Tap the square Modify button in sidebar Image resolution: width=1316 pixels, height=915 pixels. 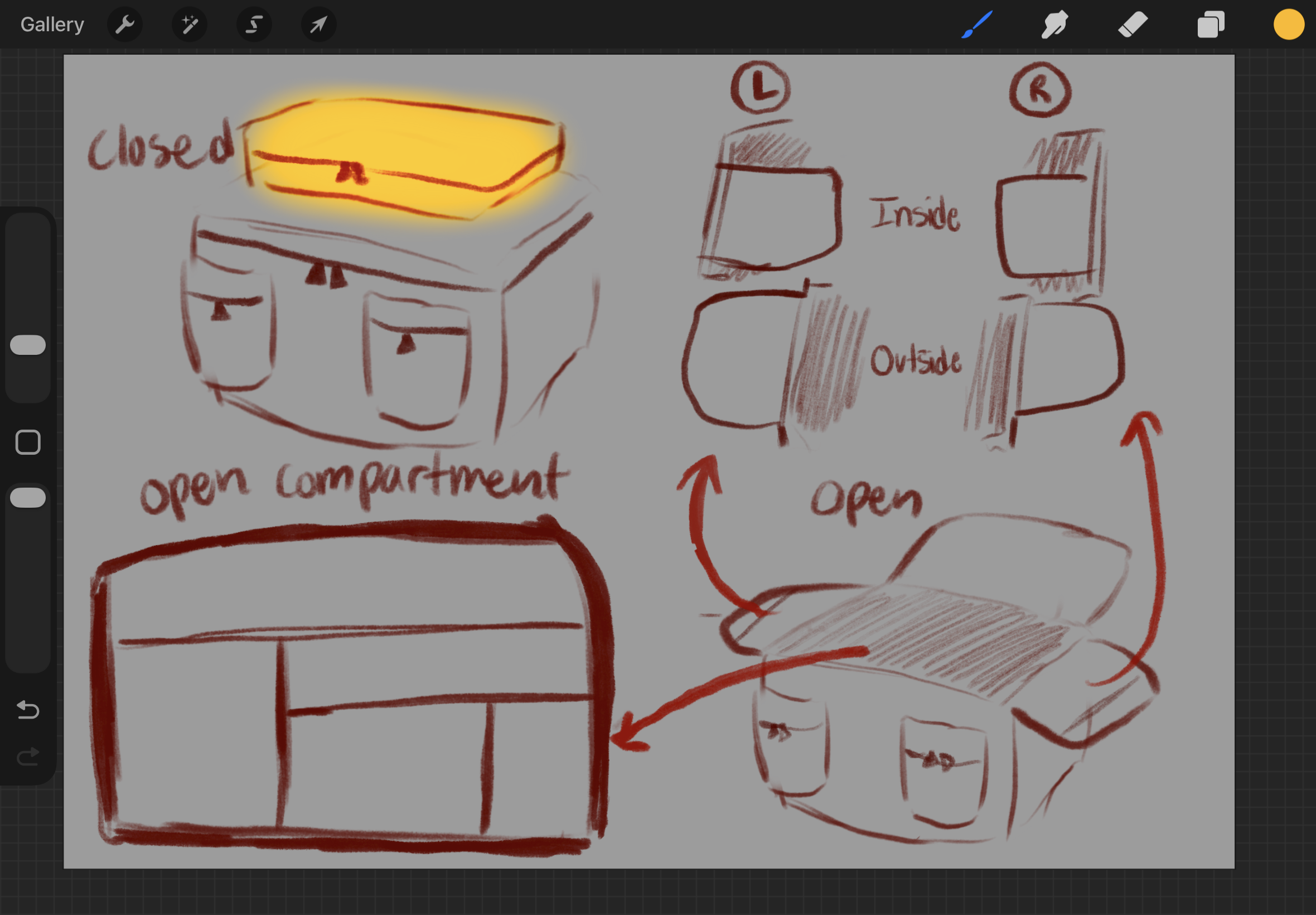point(27,442)
